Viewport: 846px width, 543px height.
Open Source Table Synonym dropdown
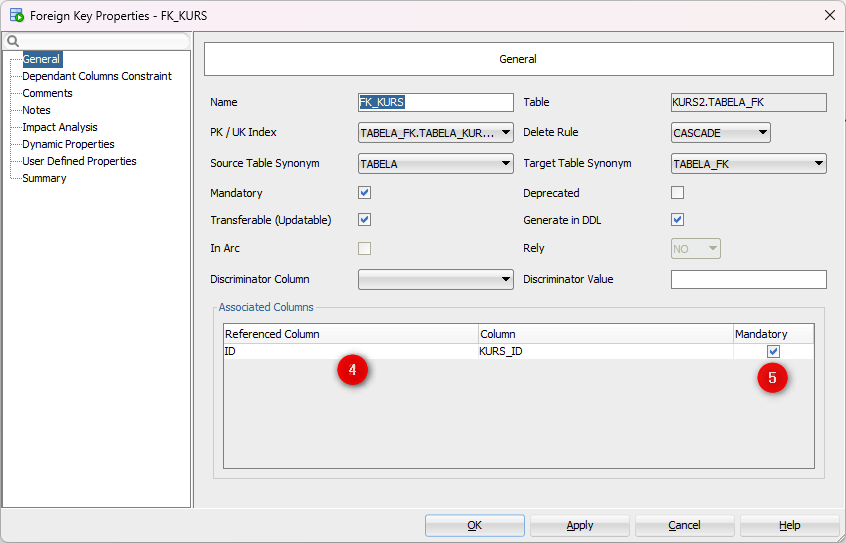(505, 164)
